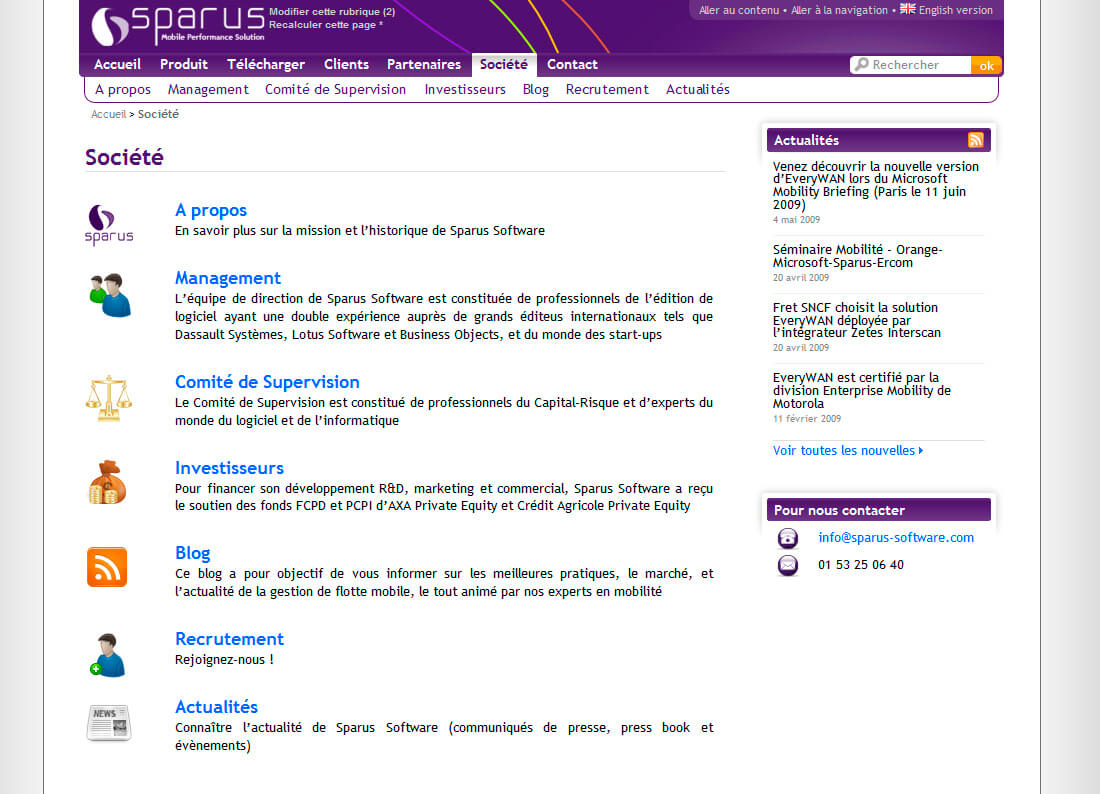Open Séminaire Mobilité Orange-Microsoft-Sparus-Ercom news
The height and width of the screenshot is (794, 1100).
coord(857,256)
